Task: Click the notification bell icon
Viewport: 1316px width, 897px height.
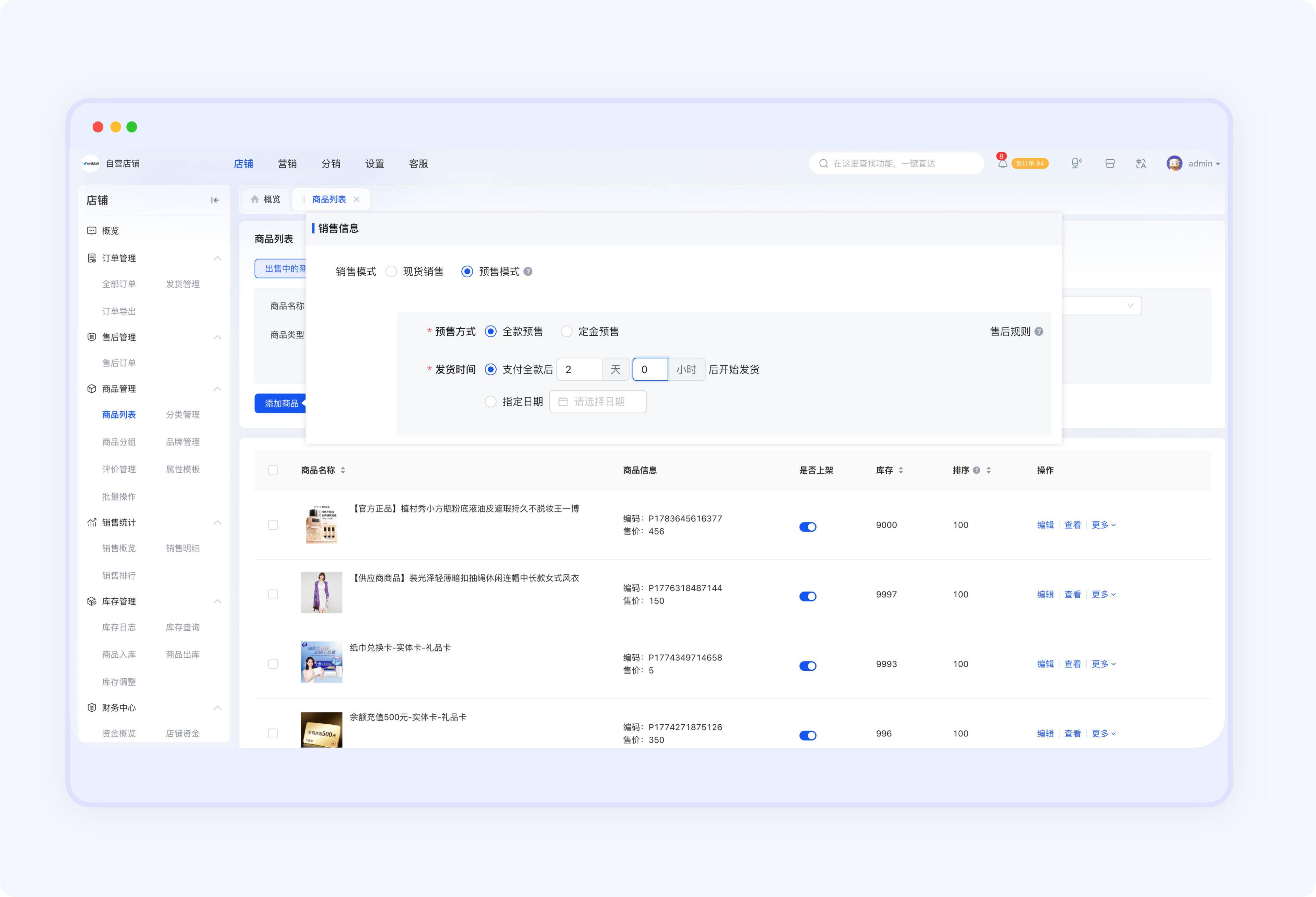Action: 1002,164
